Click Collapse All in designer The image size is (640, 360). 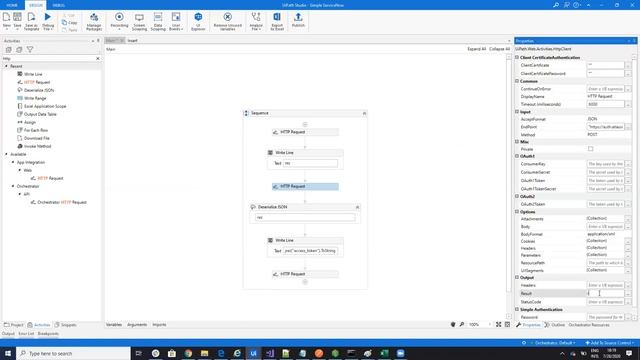499,49
